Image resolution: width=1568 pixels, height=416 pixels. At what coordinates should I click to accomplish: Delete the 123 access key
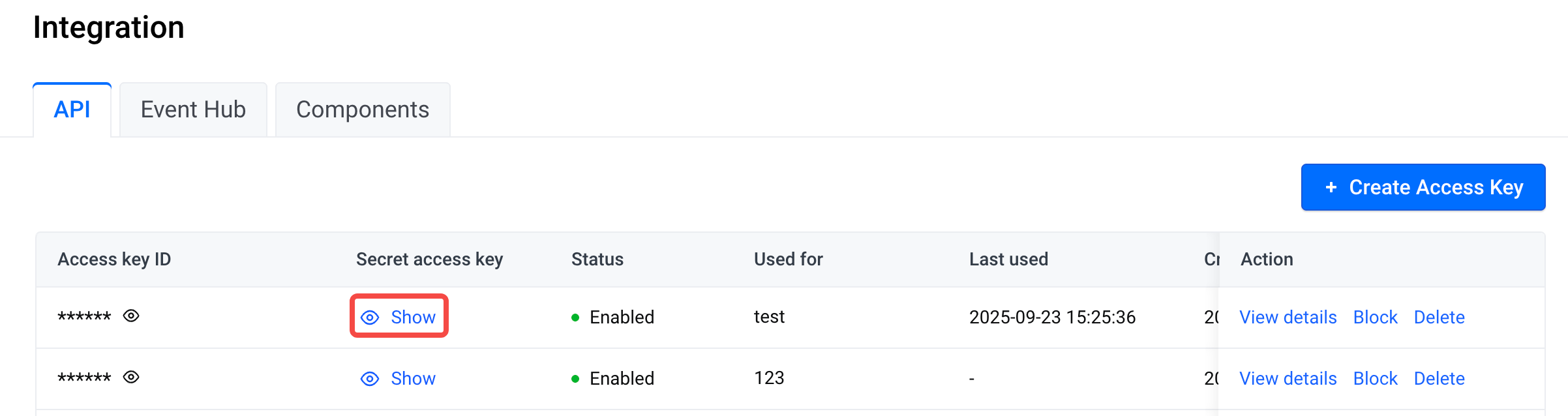tap(1440, 378)
